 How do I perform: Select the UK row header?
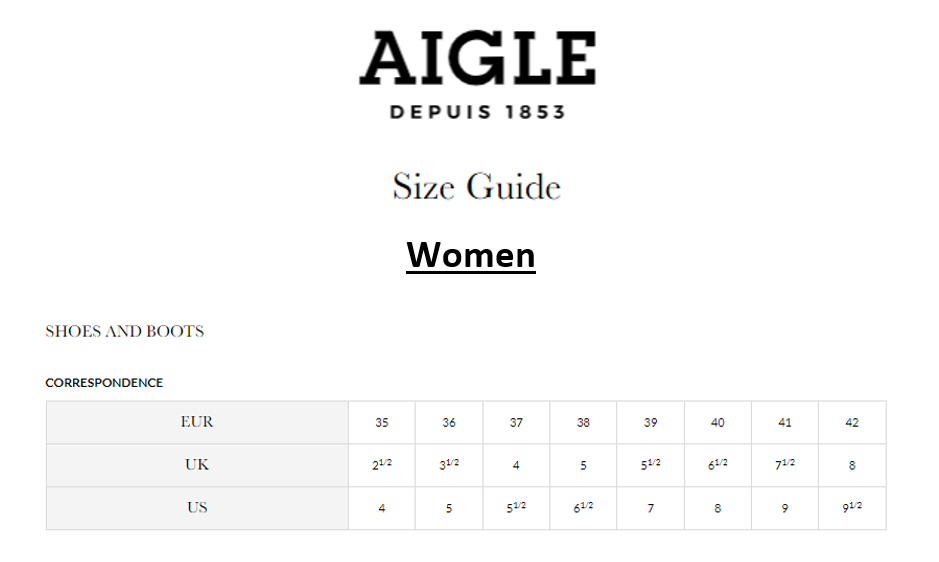197,465
